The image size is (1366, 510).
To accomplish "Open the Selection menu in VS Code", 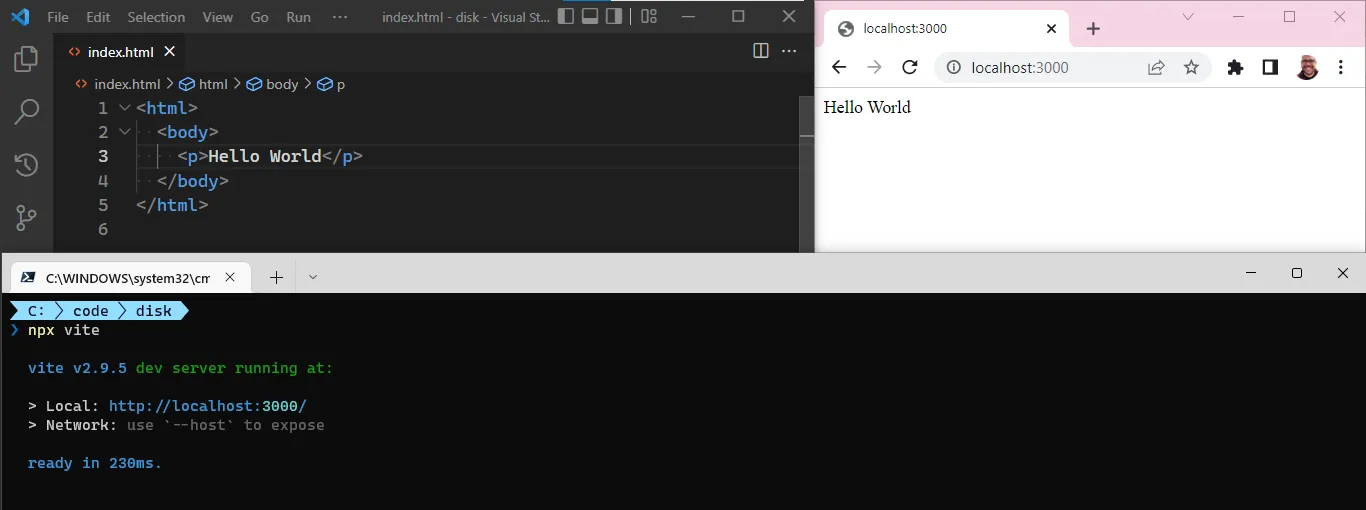I will coord(156,17).
